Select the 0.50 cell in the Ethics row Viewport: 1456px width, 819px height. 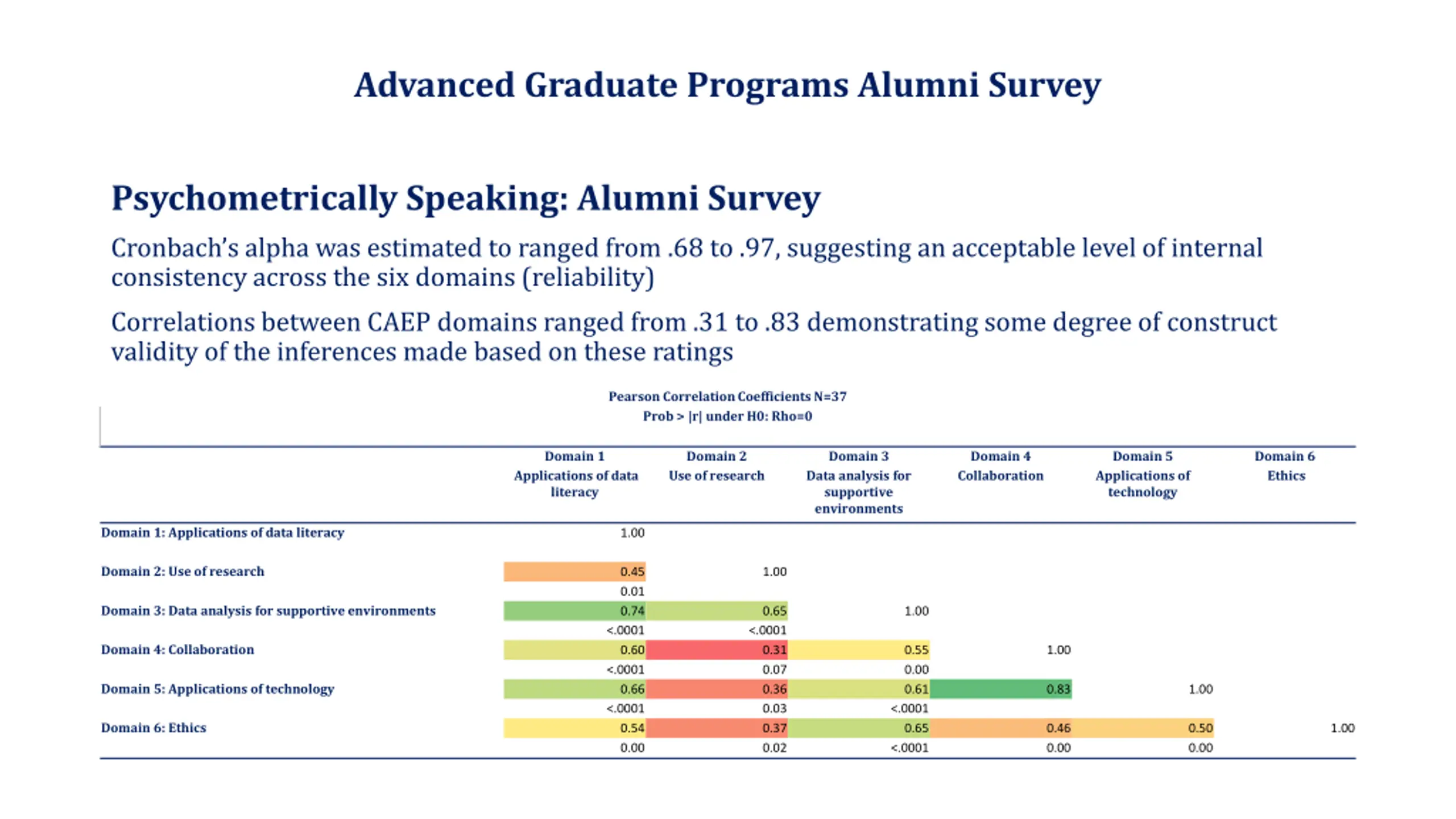pyautogui.click(x=1143, y=728)
